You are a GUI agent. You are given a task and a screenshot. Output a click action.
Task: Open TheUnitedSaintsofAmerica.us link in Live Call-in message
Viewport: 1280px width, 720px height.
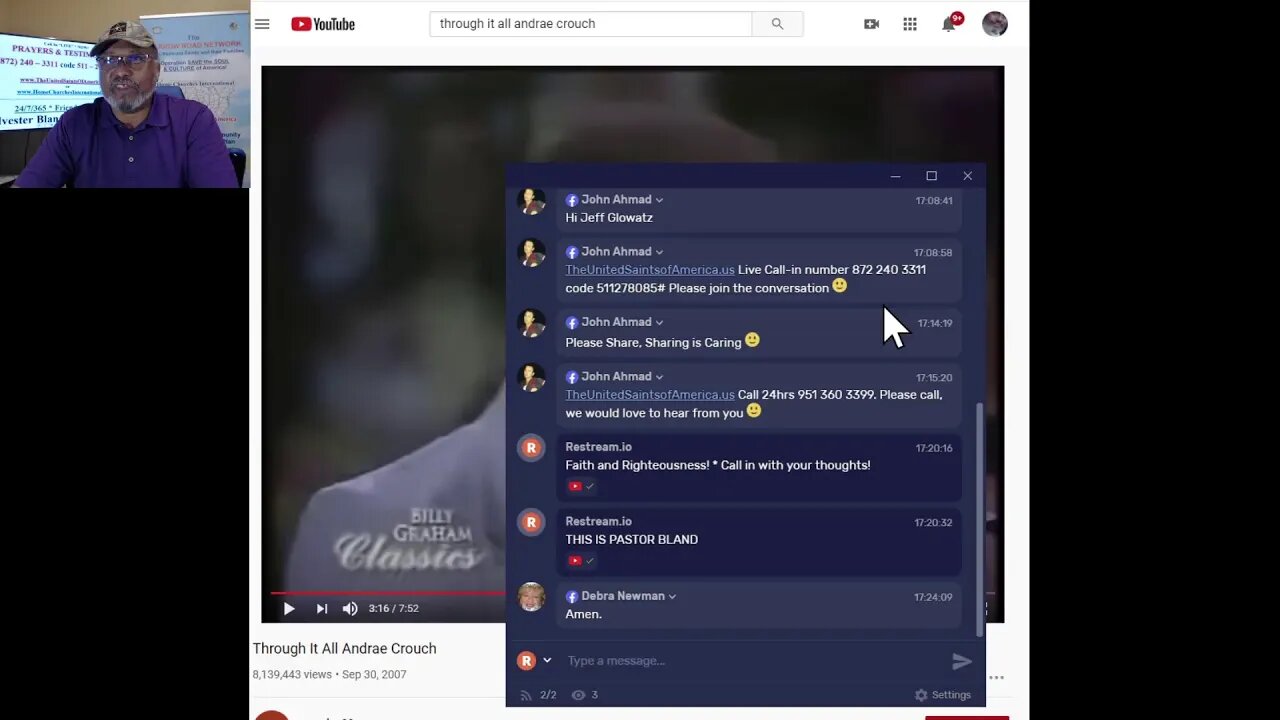click(650, 270)
